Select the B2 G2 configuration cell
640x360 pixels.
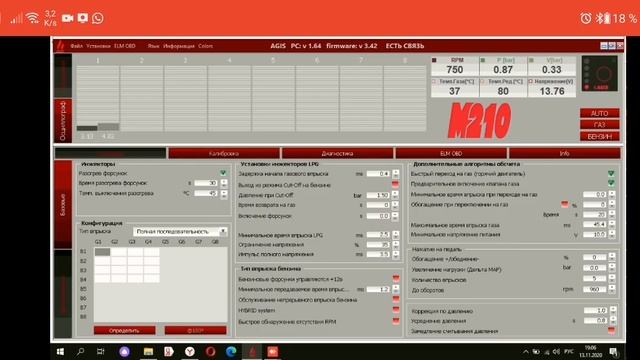click(119, 261)
